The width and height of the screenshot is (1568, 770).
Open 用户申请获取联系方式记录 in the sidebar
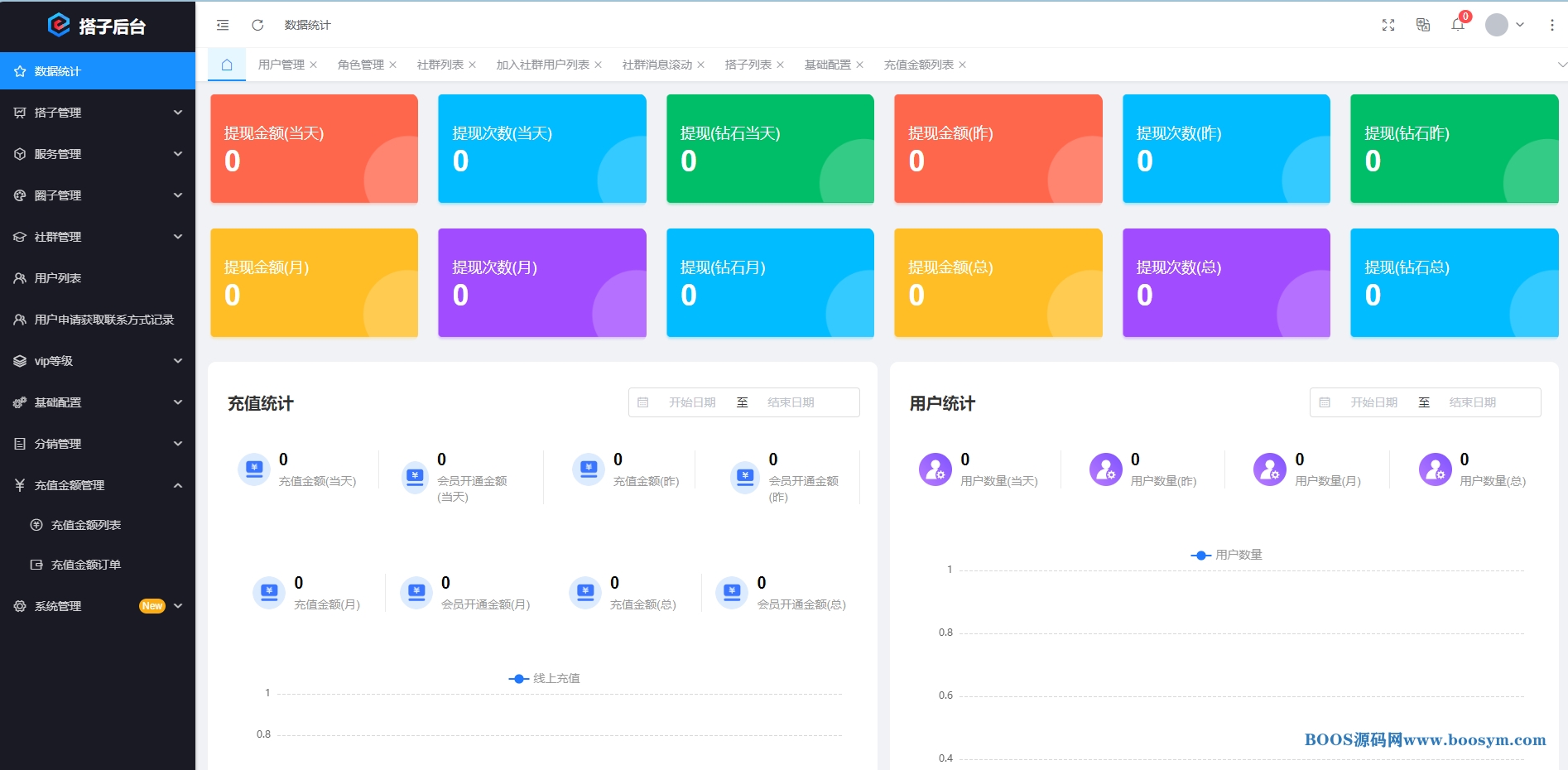point(98,320)
